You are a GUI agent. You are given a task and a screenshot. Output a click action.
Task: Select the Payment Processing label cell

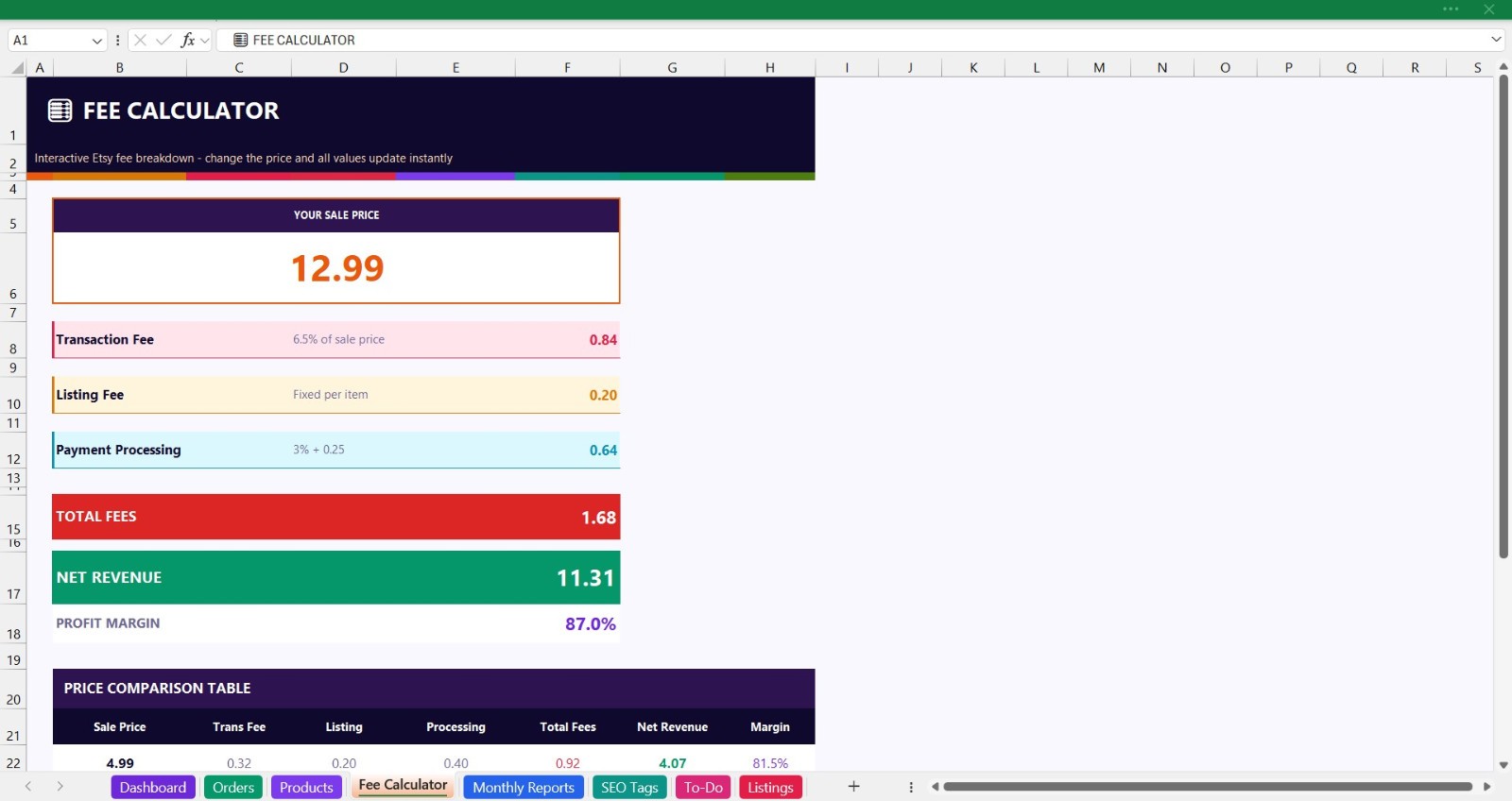click(118, 450)
